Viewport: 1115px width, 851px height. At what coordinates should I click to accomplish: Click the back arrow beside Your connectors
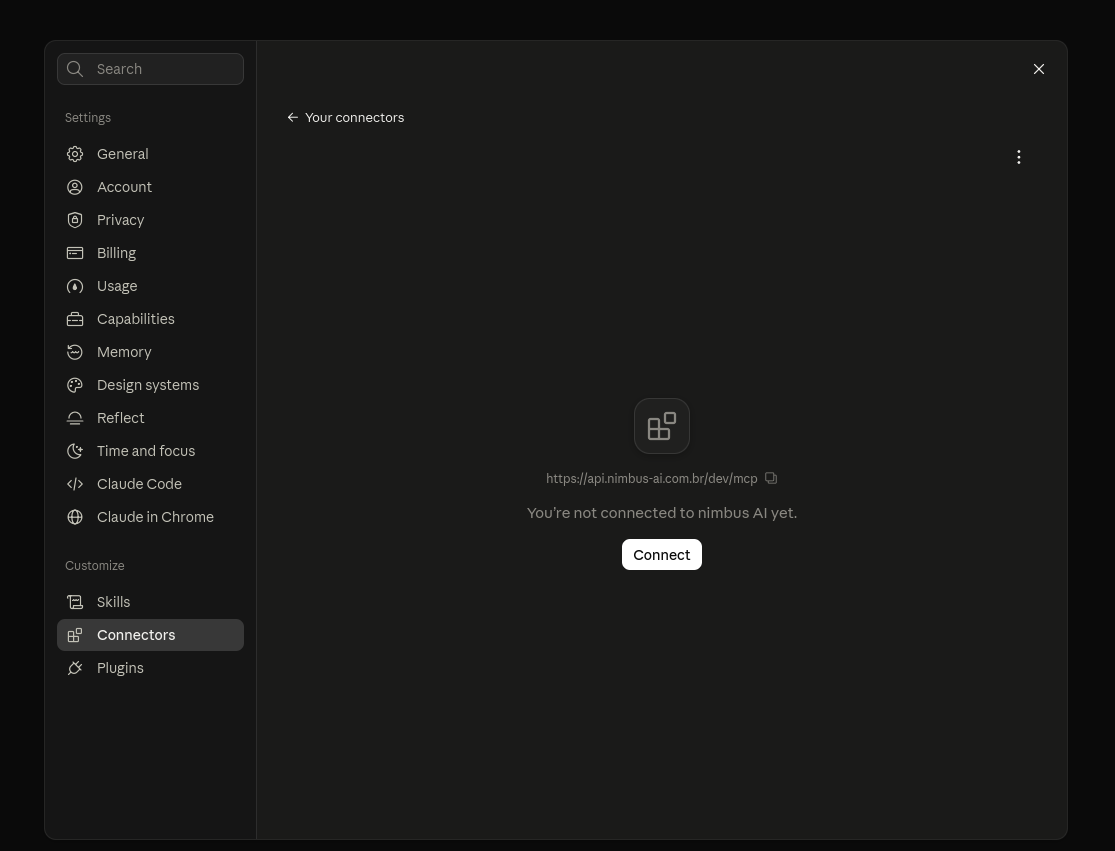tap(292, 118)
